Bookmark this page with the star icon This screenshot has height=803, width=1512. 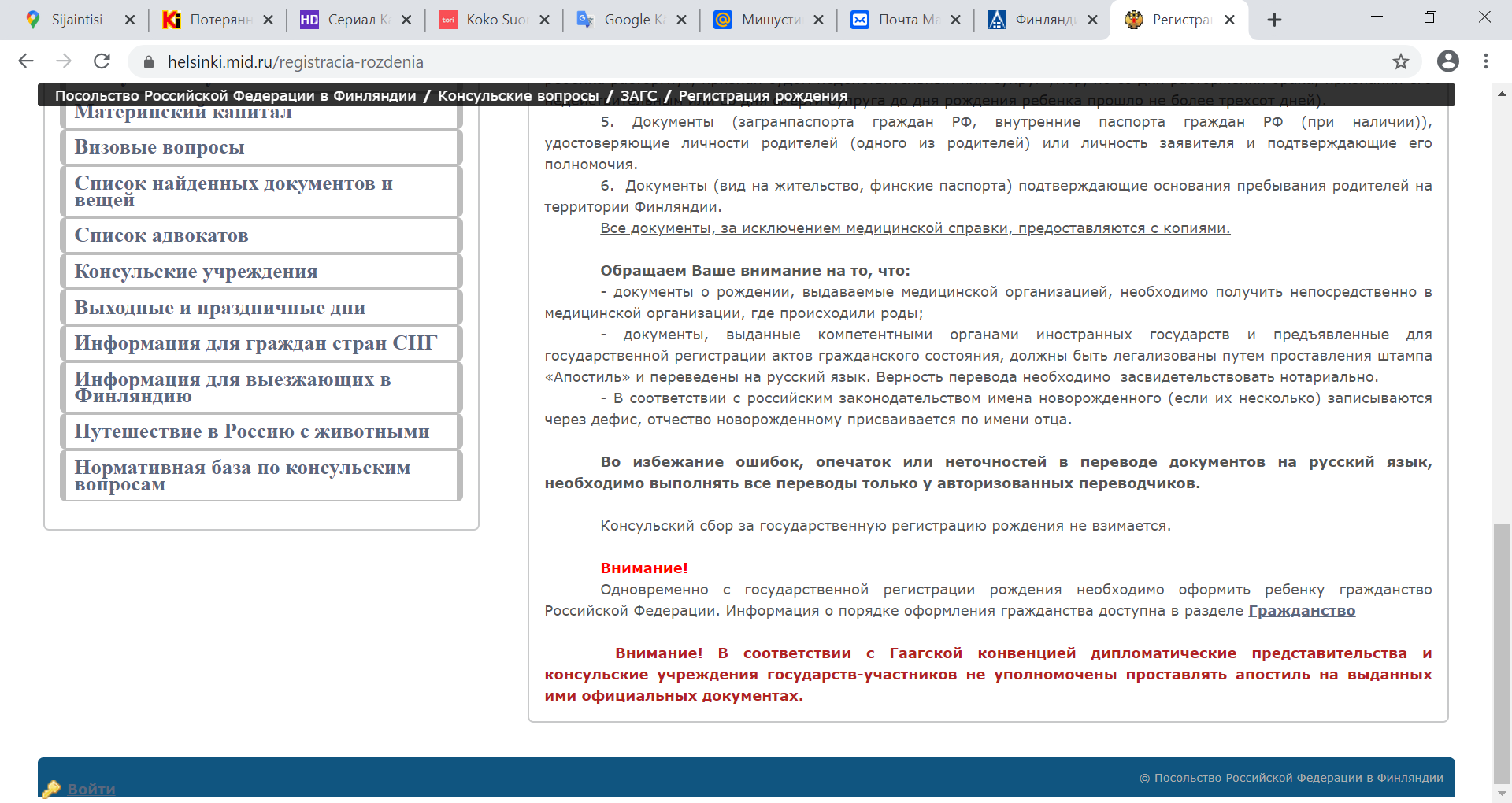tap(1400, 61)
